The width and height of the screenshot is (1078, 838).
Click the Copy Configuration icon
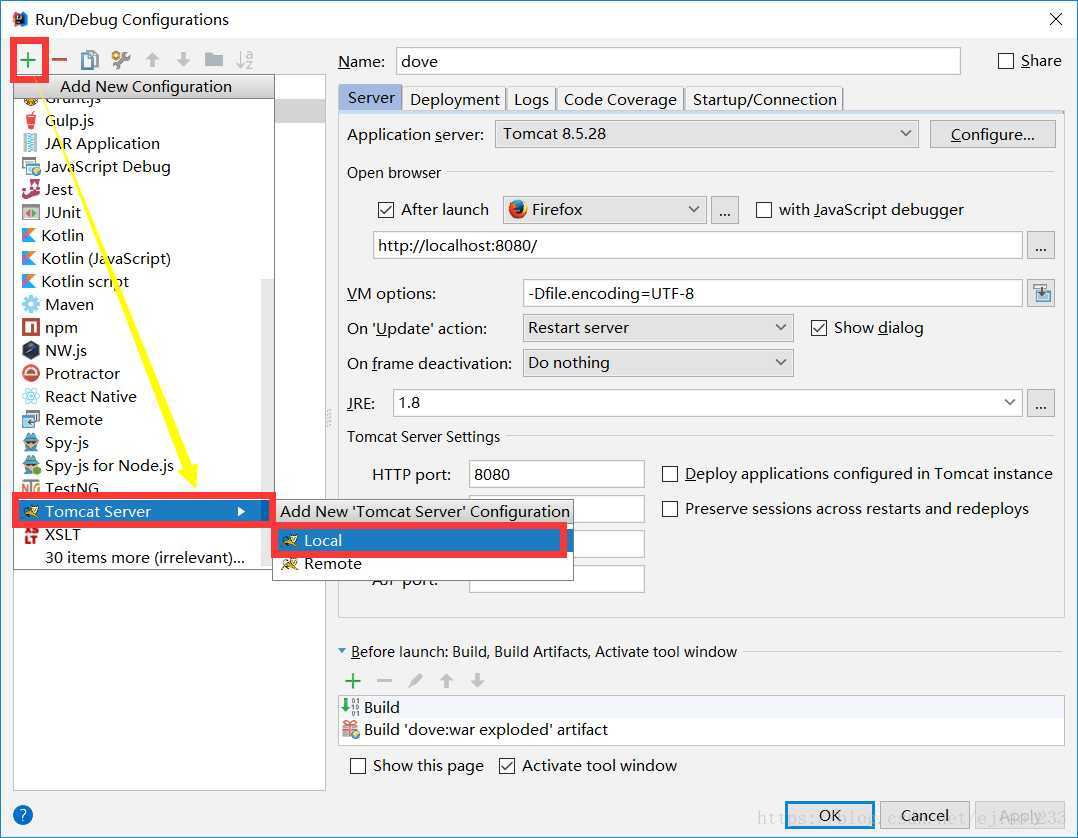click(89, 60)
